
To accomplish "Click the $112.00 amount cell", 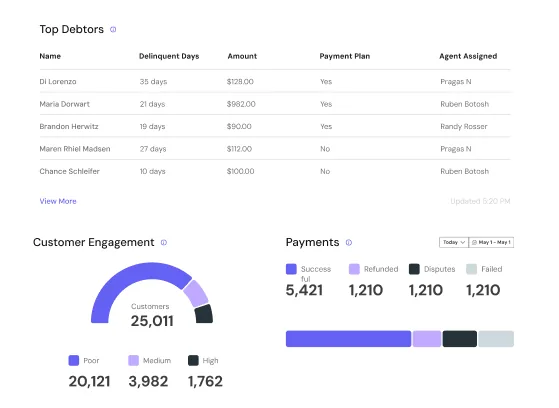I will pyautogui.click(x=239, y=149).
